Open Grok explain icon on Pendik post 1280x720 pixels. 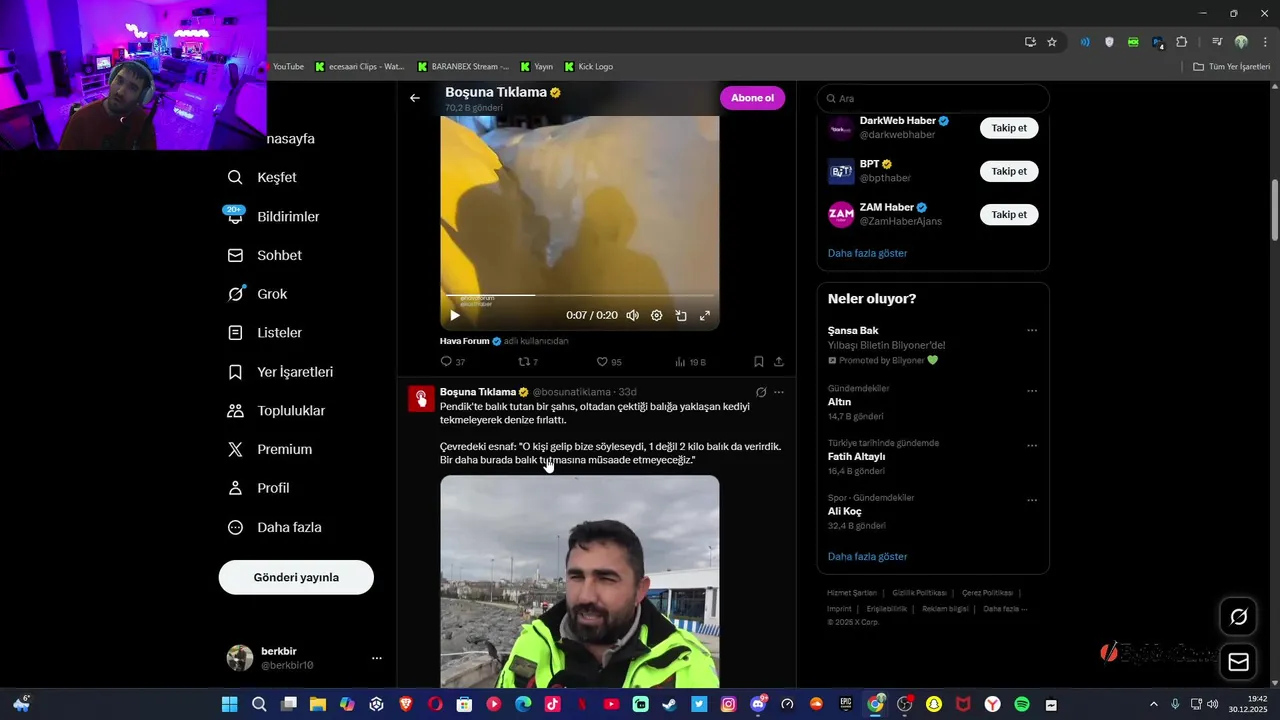(x=761, y=392)
